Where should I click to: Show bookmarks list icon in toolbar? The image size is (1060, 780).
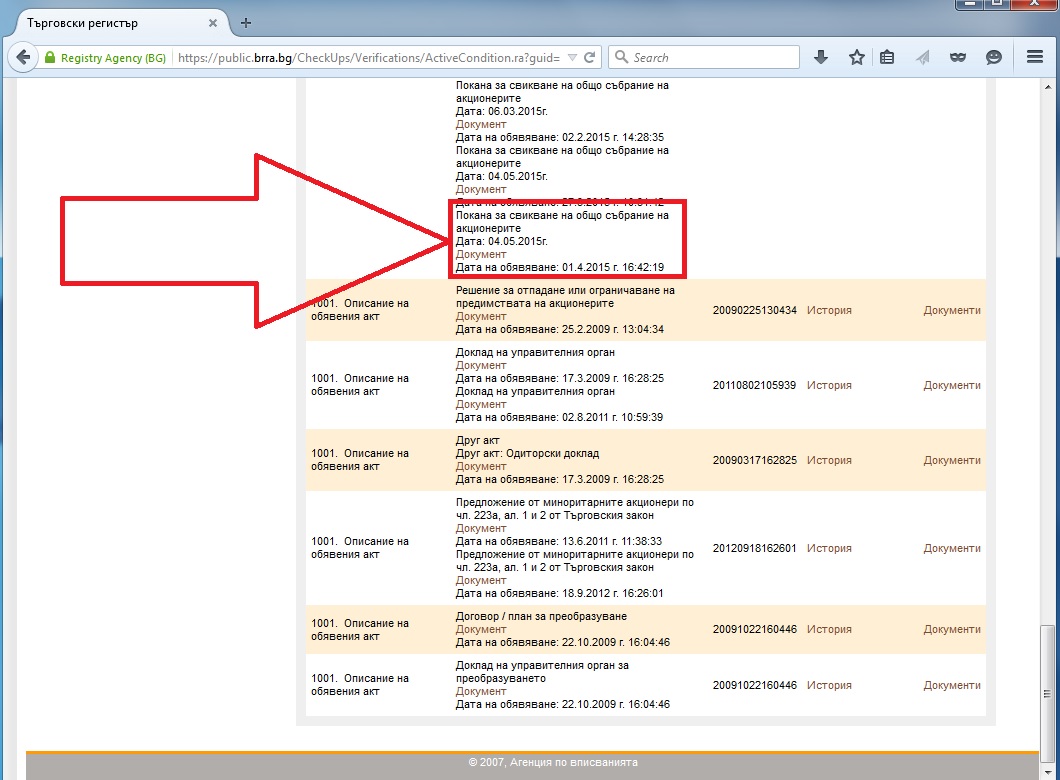pyautogui.click(x=887, y=58)
